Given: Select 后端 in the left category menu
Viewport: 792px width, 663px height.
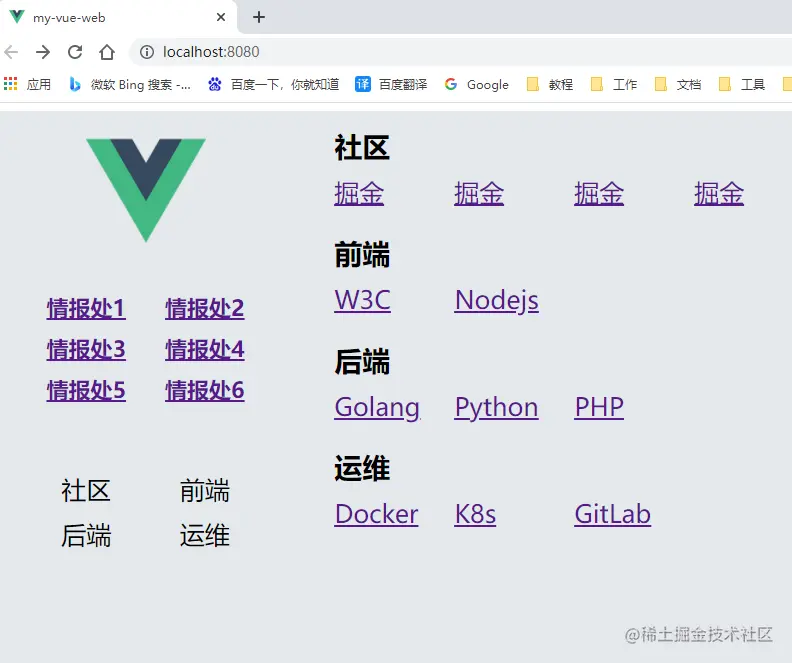Looking at the screenshot, I should click(86, 535).
